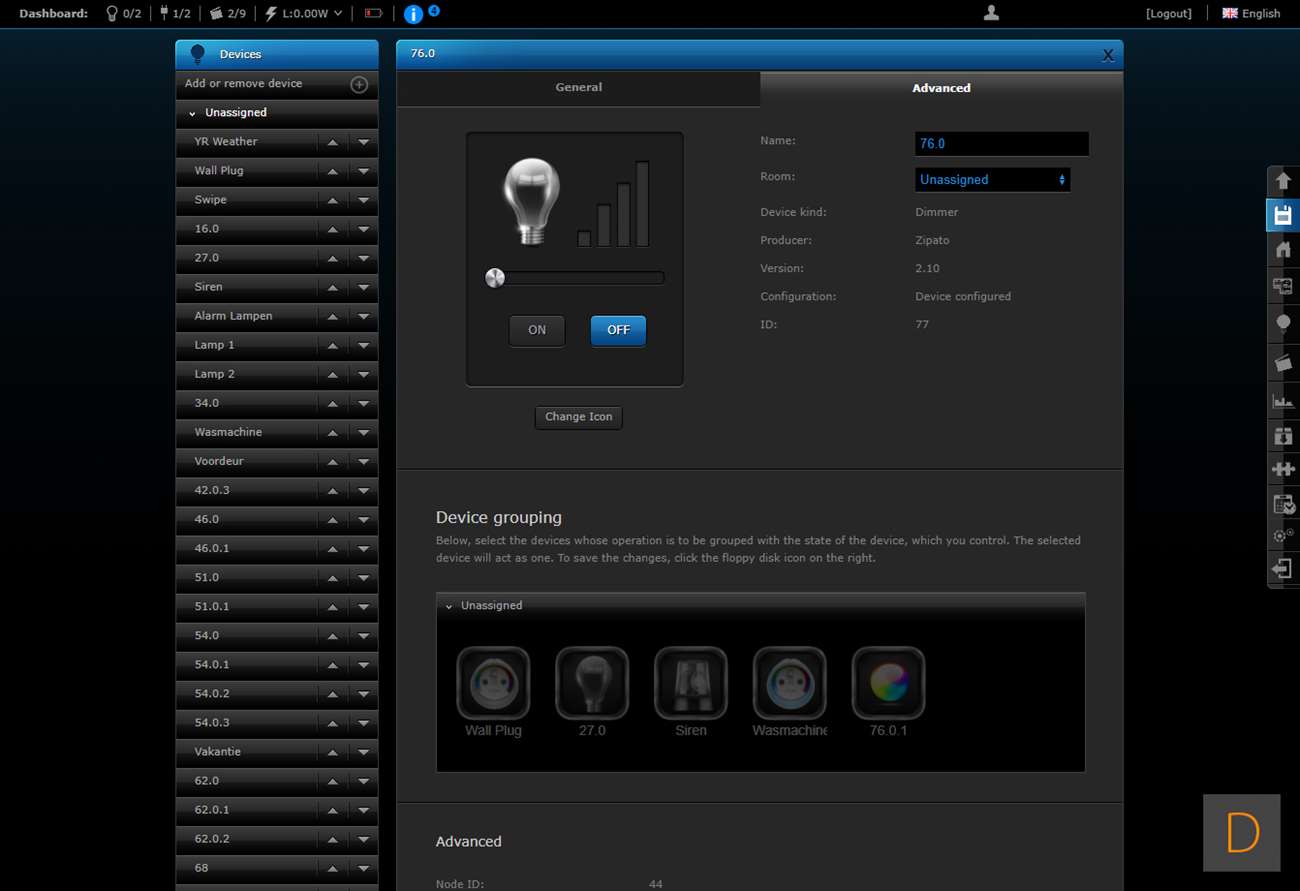Click the Name input field
This screenshot has width=1300, height=891.
point(1001,144)
